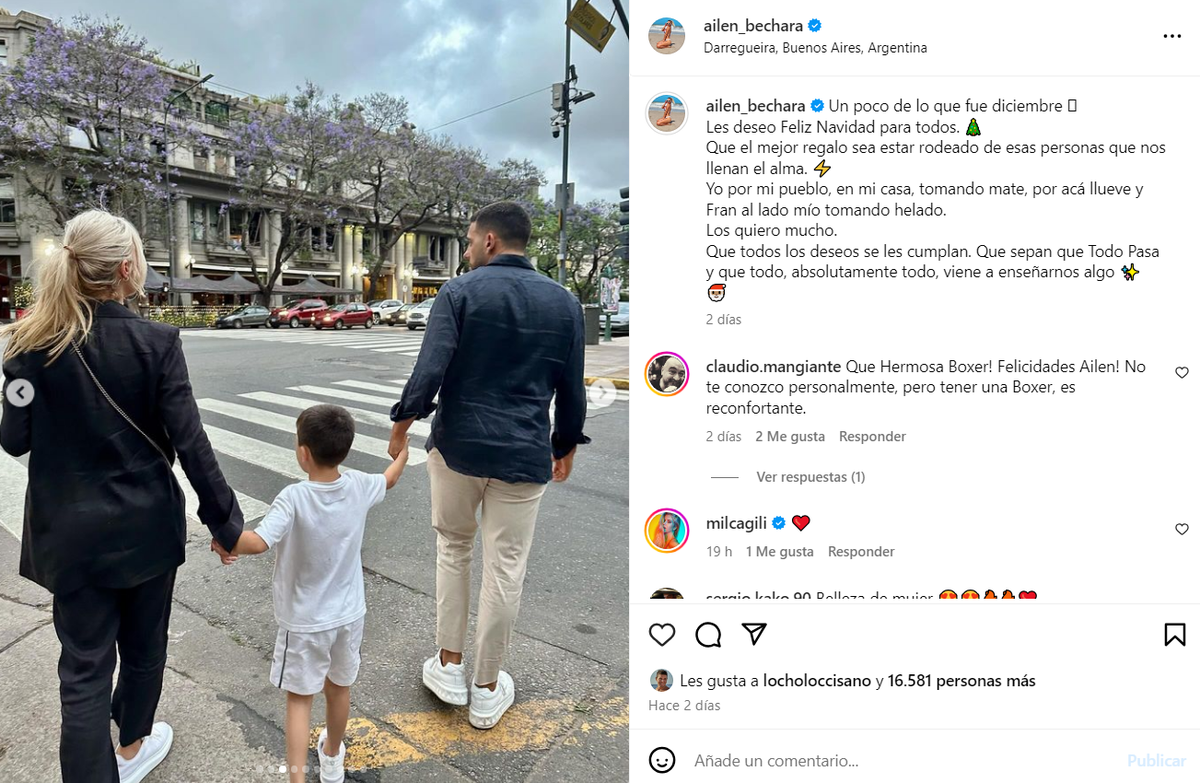
Task: Go to the previous photo arrow
Action: [x=20, y=393]
